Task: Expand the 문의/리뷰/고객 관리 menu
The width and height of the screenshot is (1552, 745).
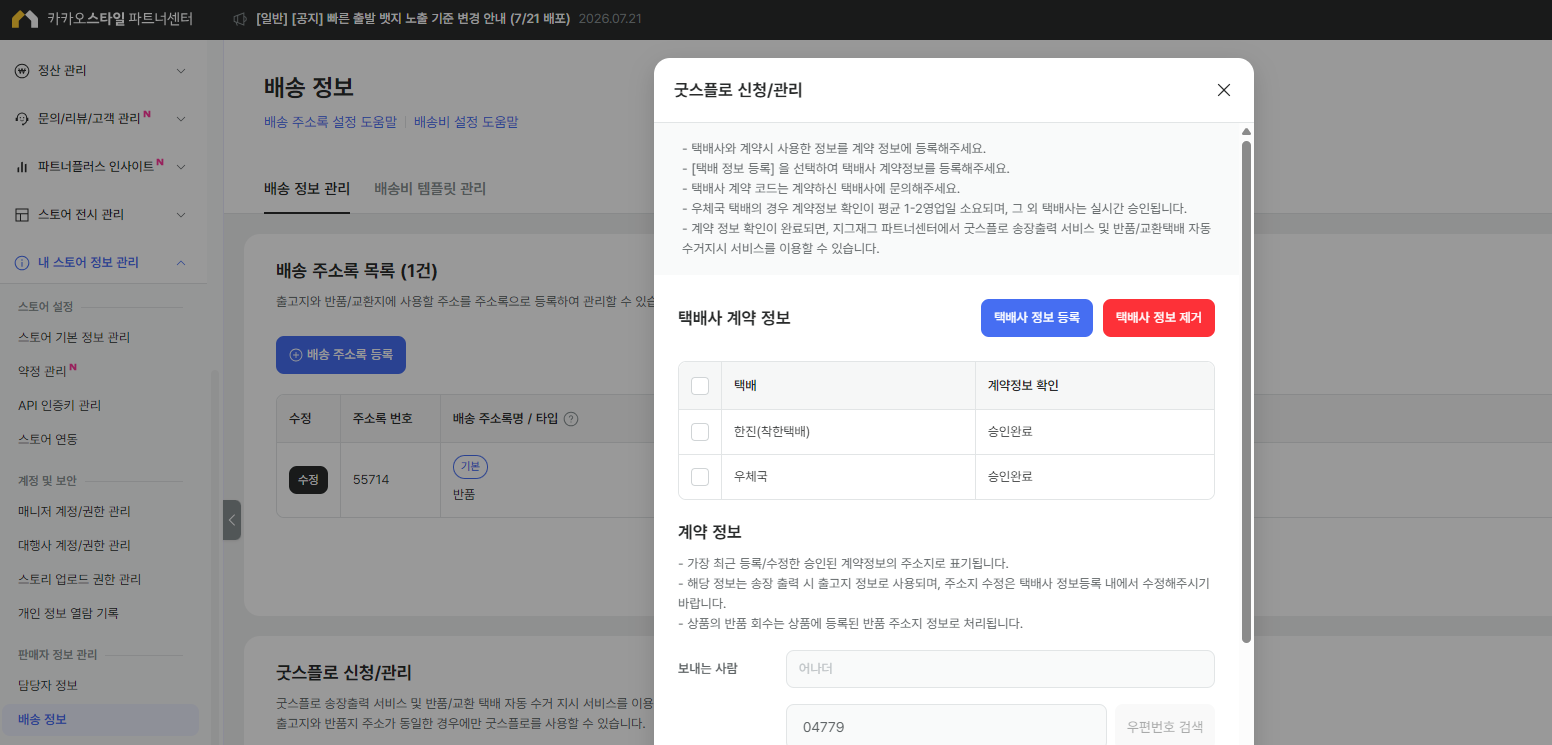Action: click(x=181, y=119)
